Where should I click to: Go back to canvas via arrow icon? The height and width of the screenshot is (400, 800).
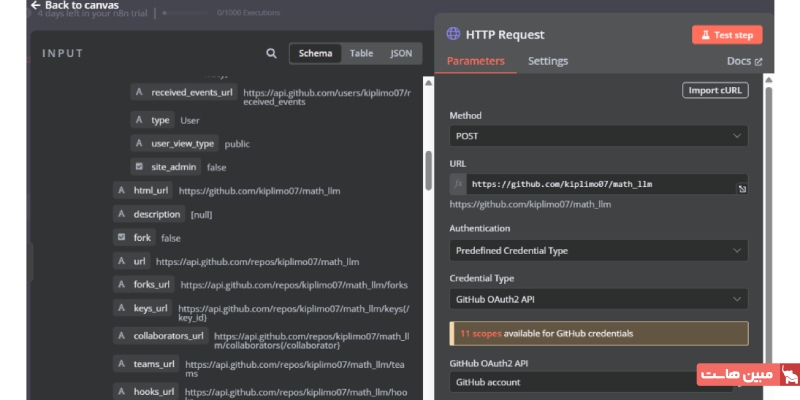coord(35,5)
